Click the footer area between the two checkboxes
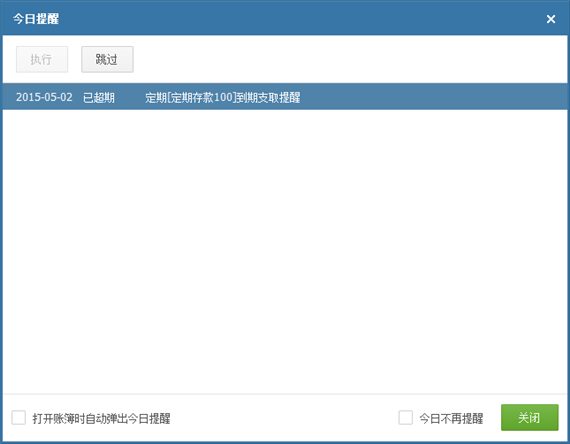 [x=284, y=417]
